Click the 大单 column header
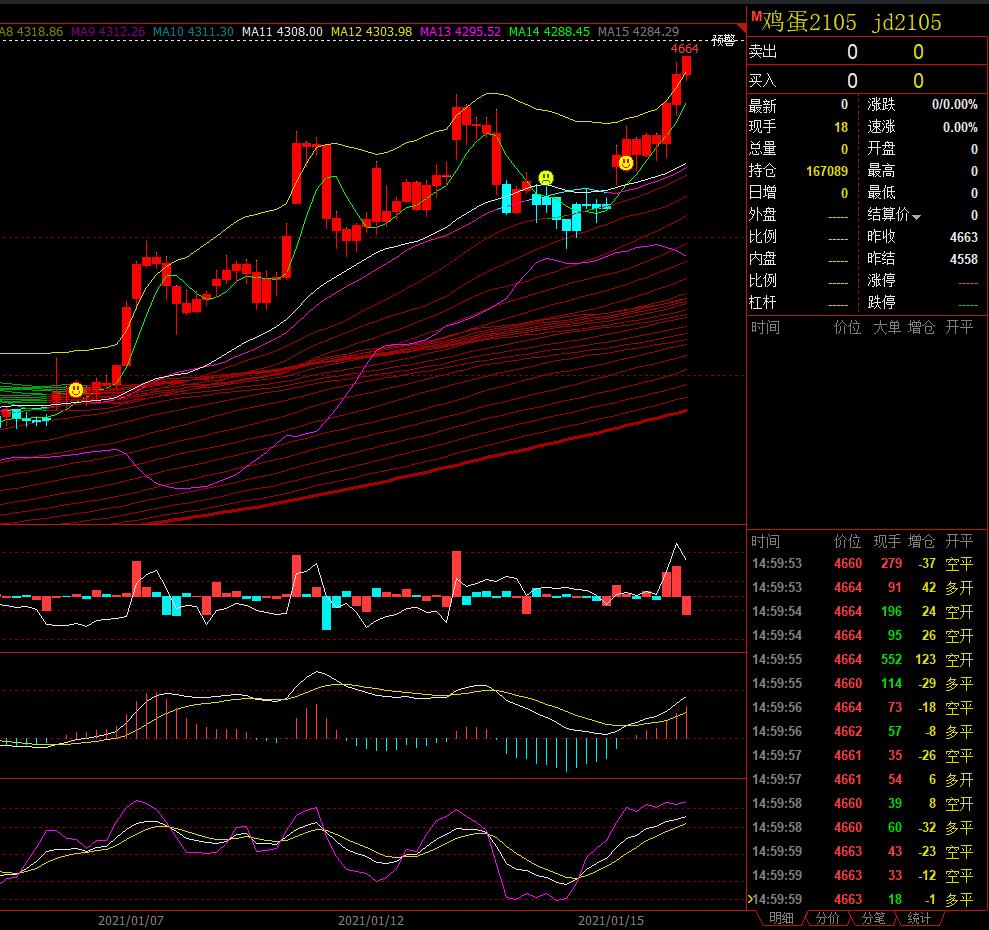989x930 pixels. [x=886, y=327]
